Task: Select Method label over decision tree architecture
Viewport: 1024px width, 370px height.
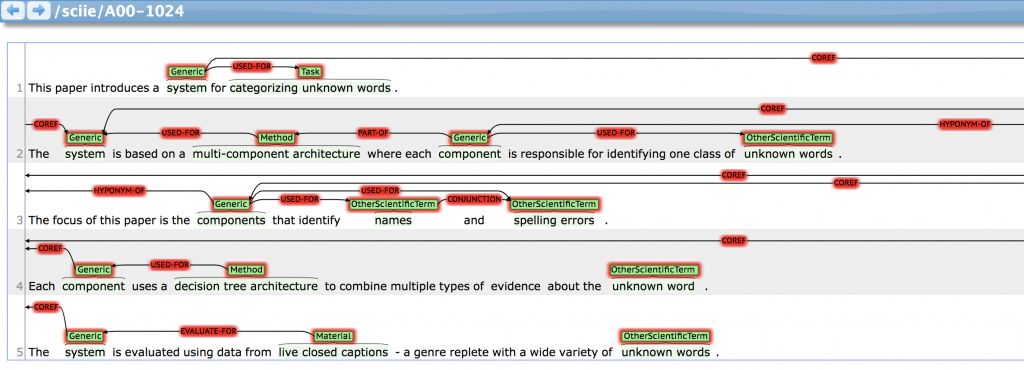Action: tap(246, 270)
